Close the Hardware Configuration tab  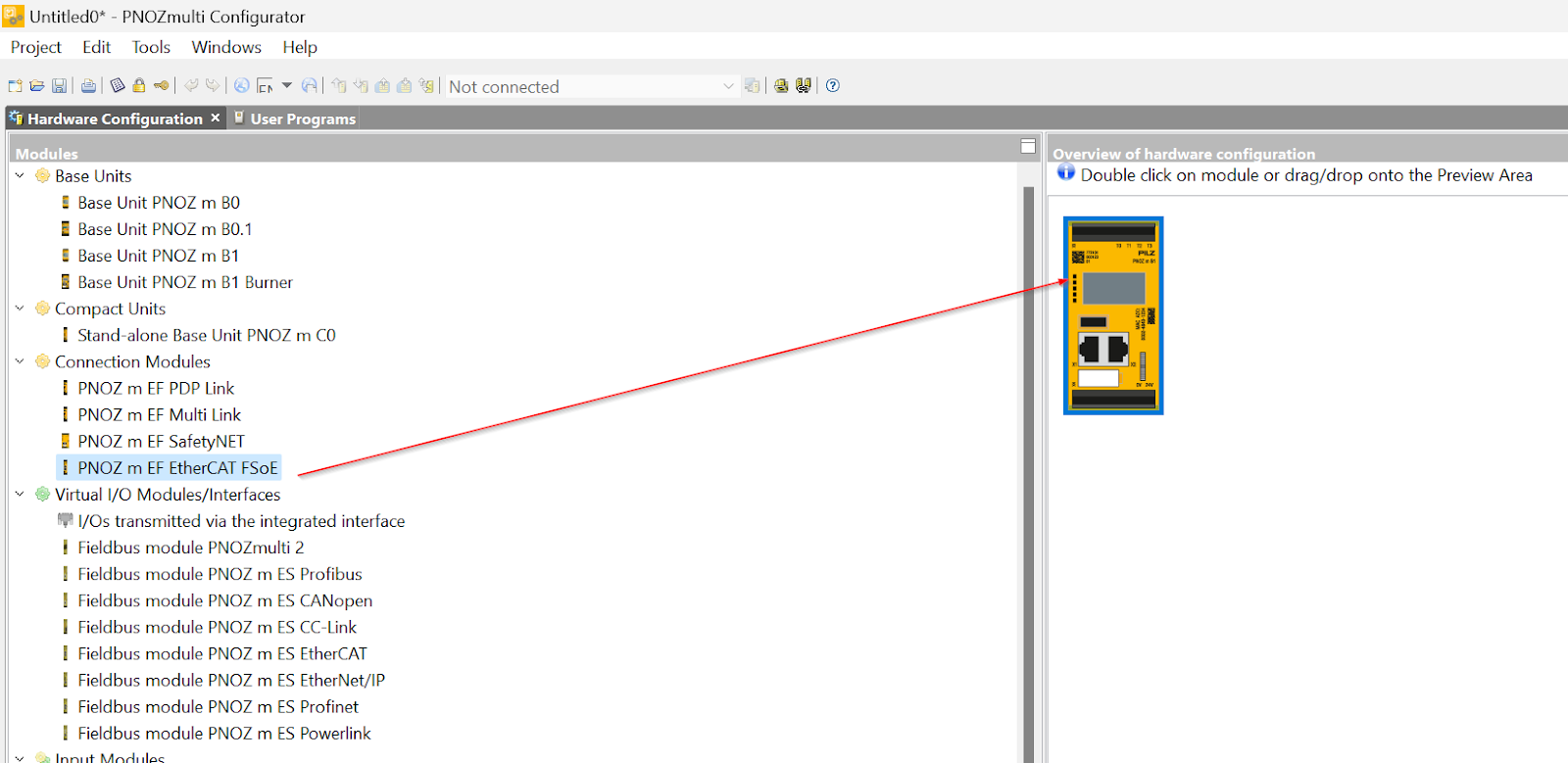[x=216, y=118]
